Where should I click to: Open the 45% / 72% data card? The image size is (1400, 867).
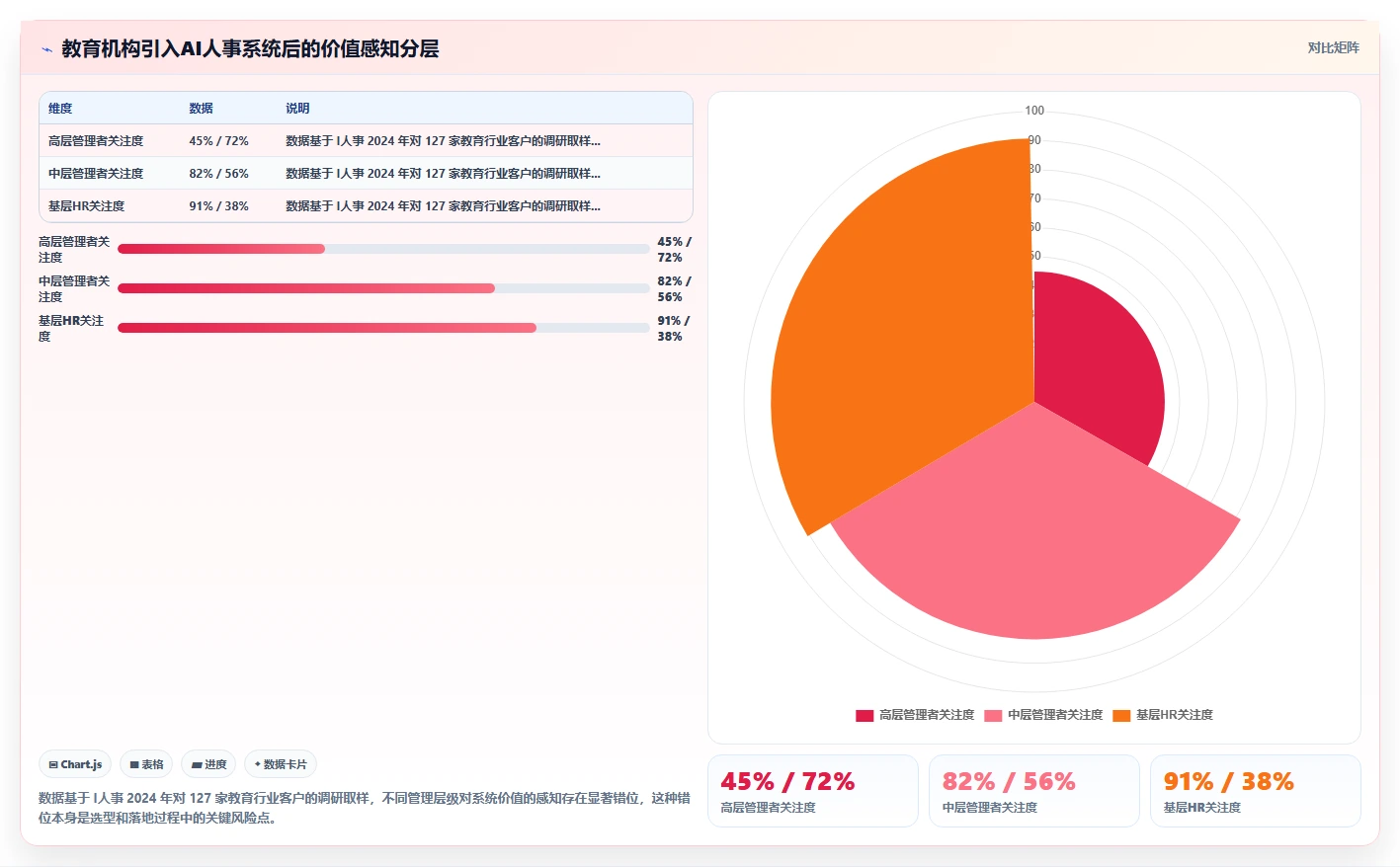(x=813, y=791)
